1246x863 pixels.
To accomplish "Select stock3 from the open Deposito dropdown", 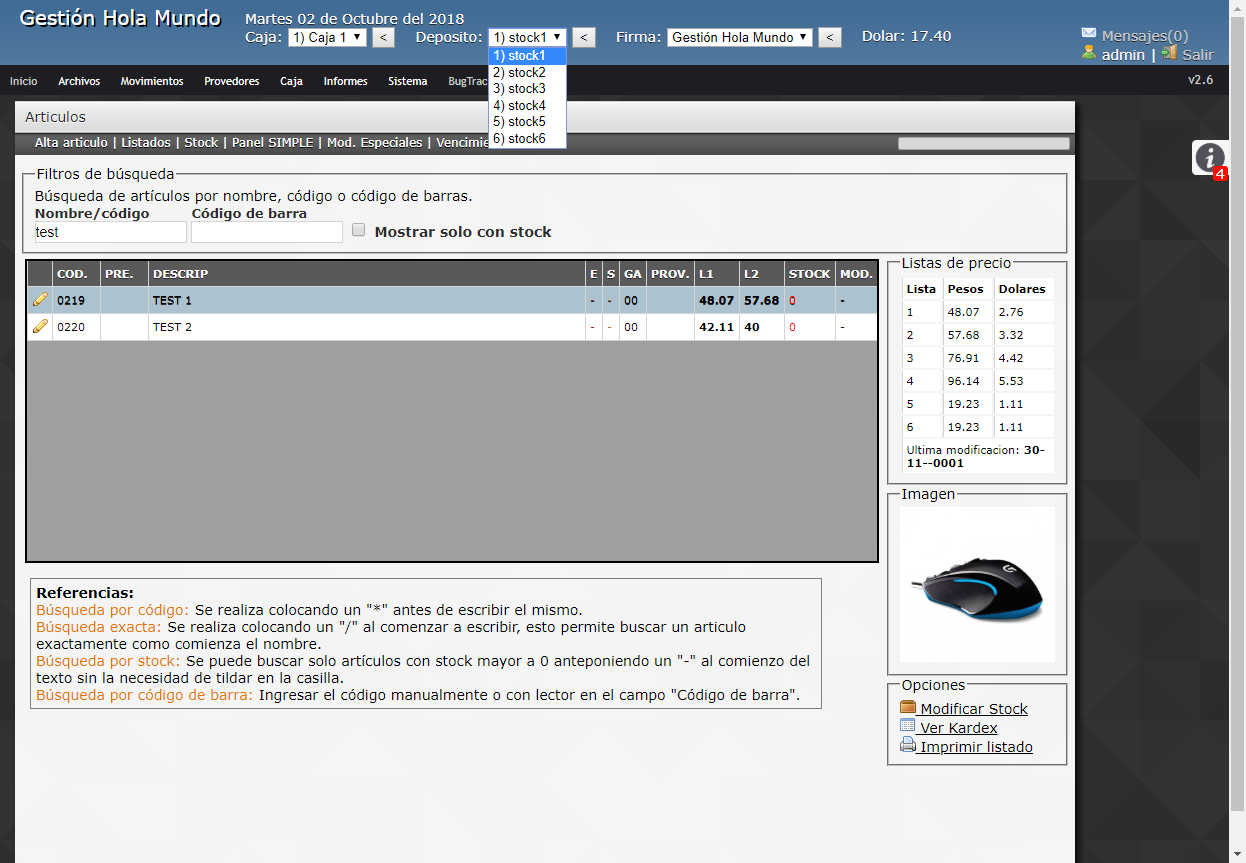I will click(x=521, y=88).
